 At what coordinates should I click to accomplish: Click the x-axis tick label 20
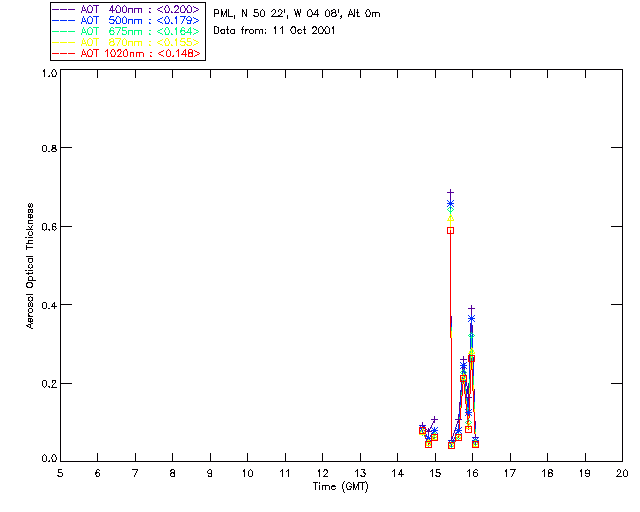tap(622, 473)
